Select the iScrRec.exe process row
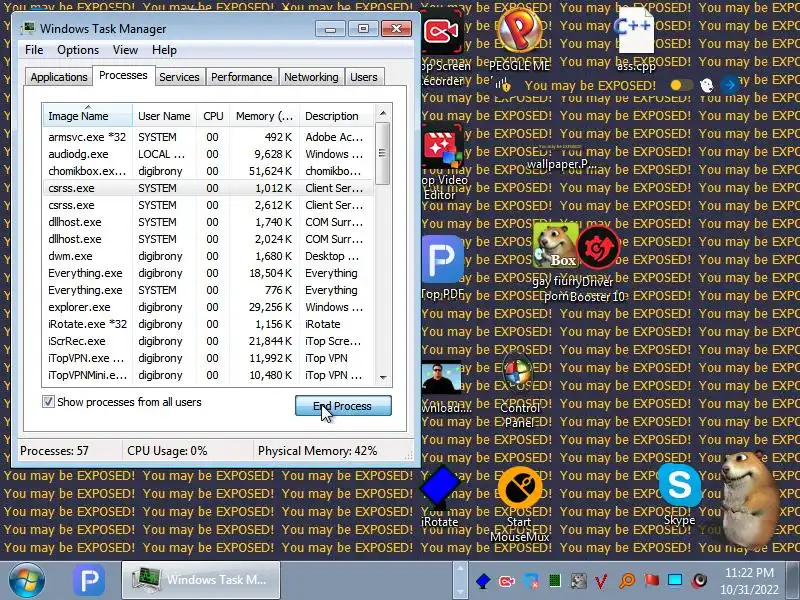This screenshot has height=600, width=800. click(208, 341)
